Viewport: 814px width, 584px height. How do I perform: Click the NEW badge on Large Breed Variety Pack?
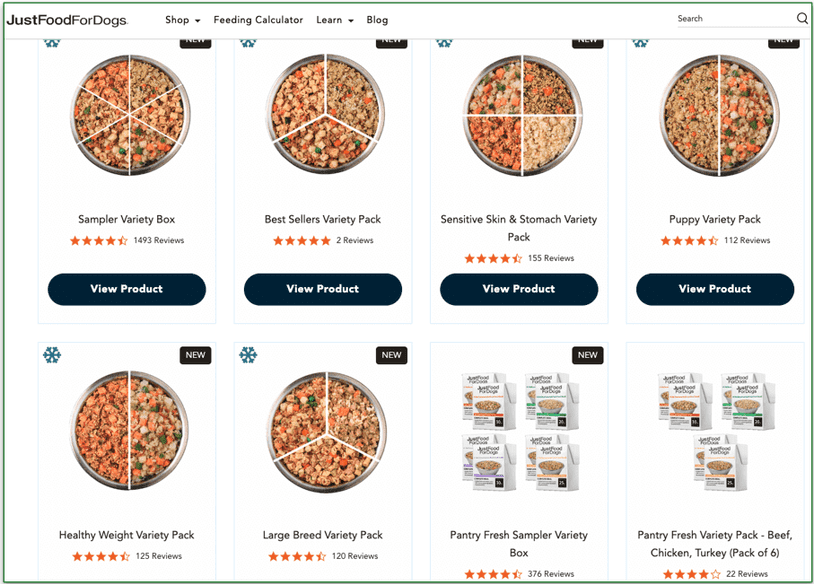tap(391, 355)
